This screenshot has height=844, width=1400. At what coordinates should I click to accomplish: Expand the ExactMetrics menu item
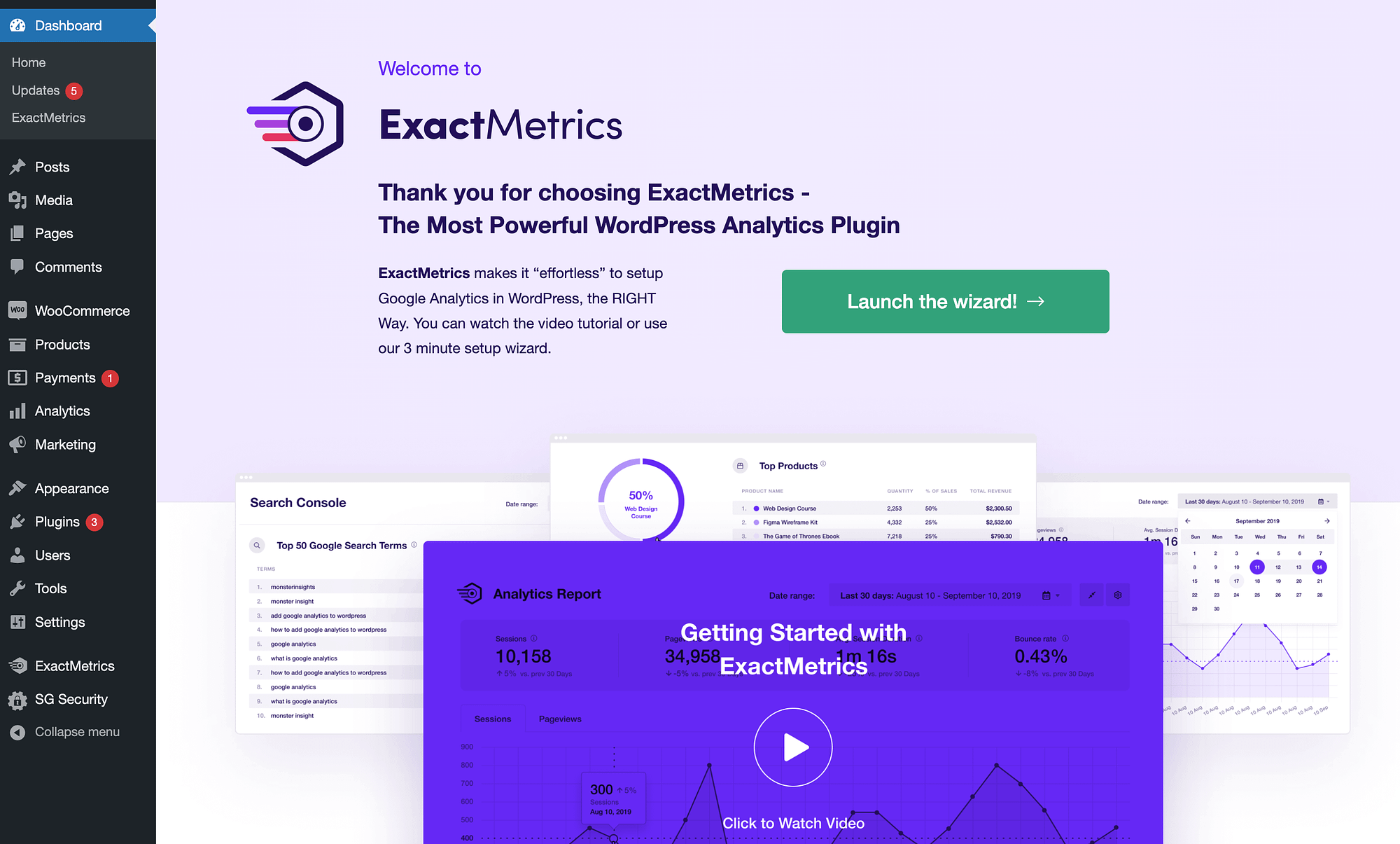click(74, 665)
